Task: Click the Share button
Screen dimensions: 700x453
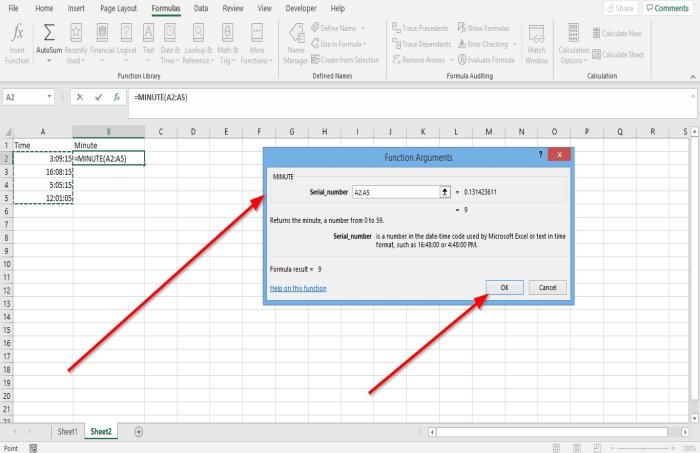Action: point(621,8)
